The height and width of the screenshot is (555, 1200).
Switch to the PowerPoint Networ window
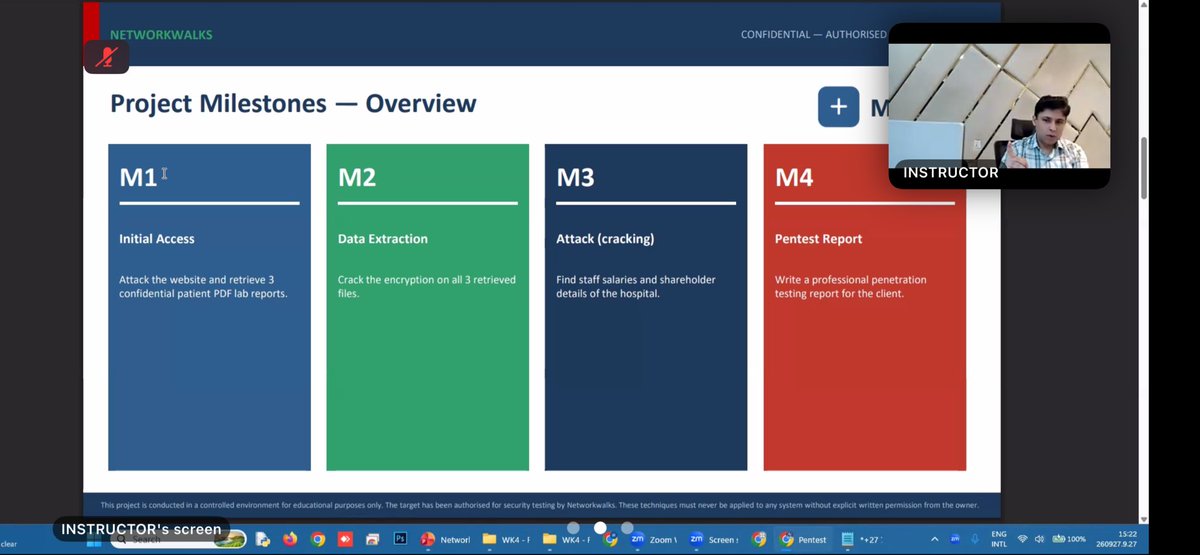[x=445, y=539]
